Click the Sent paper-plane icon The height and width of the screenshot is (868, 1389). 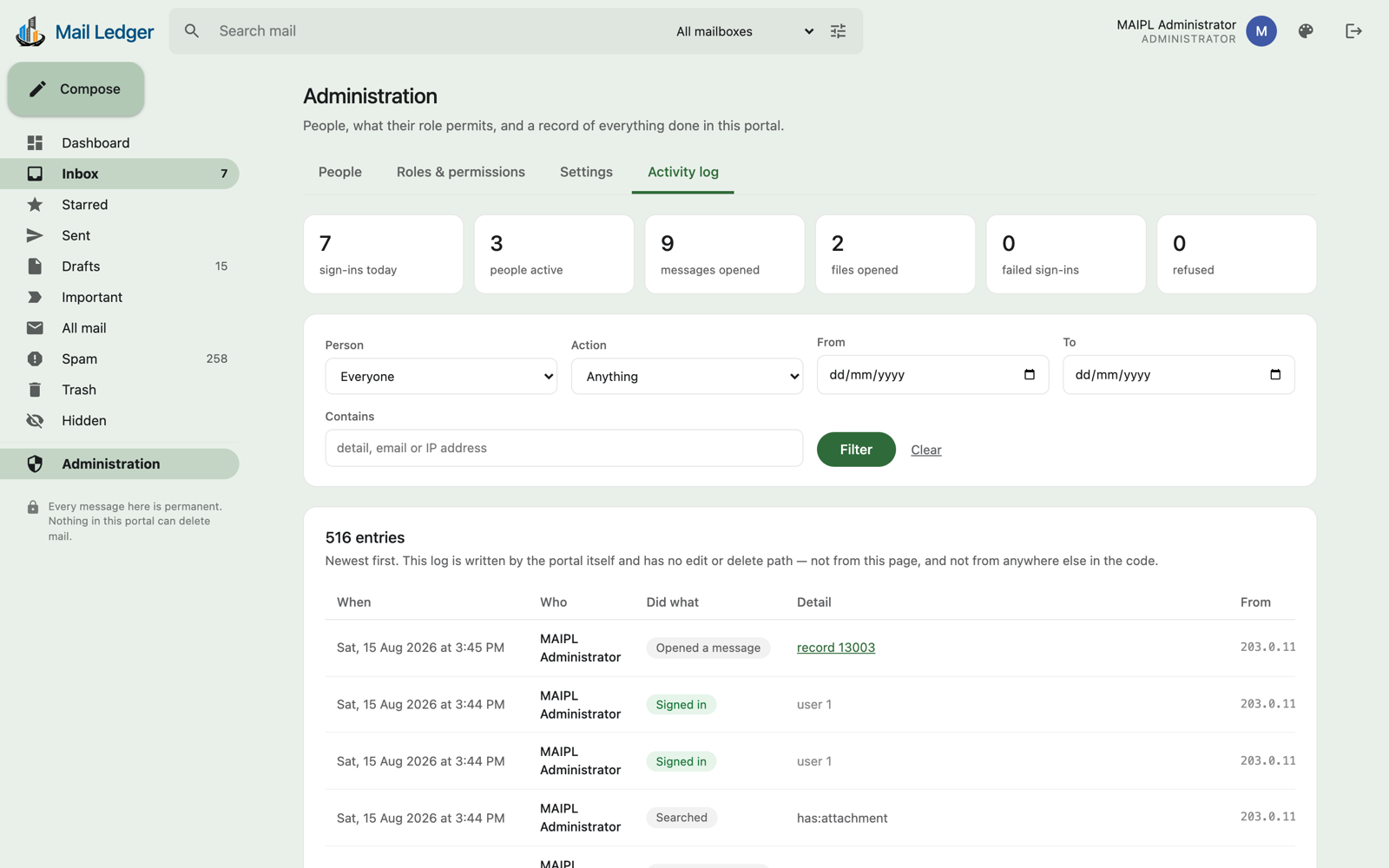[x=35, y=235]
